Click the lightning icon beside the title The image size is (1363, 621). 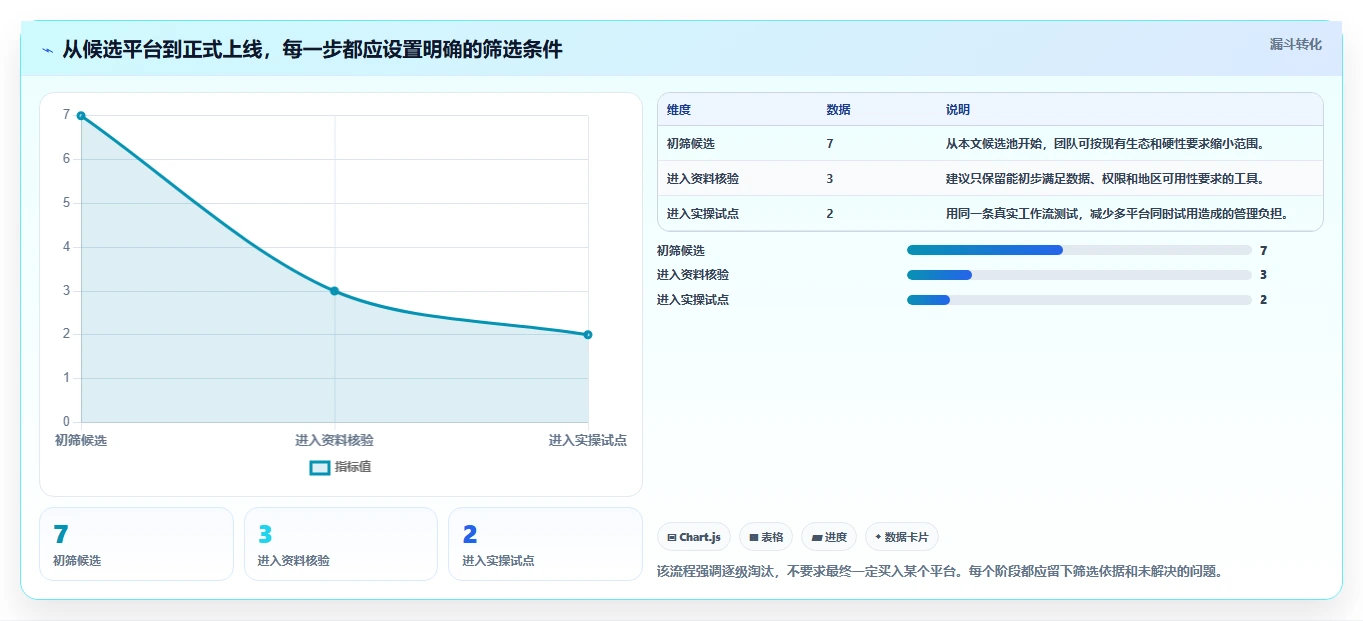tap(48, 50)
